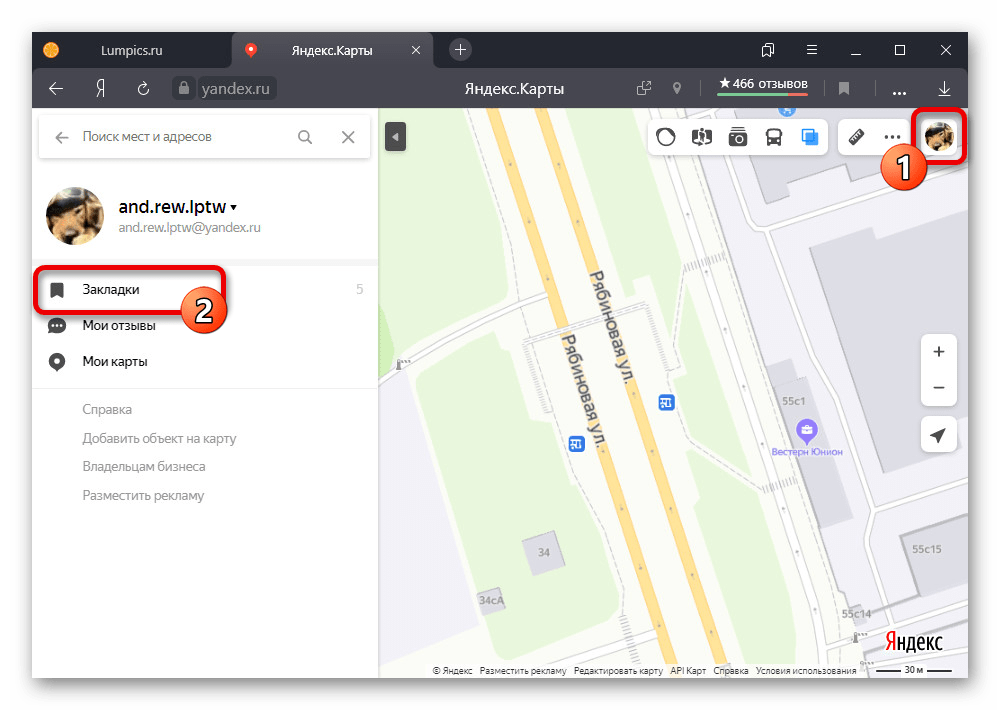Bookmark this page with the flag icon

844,88
